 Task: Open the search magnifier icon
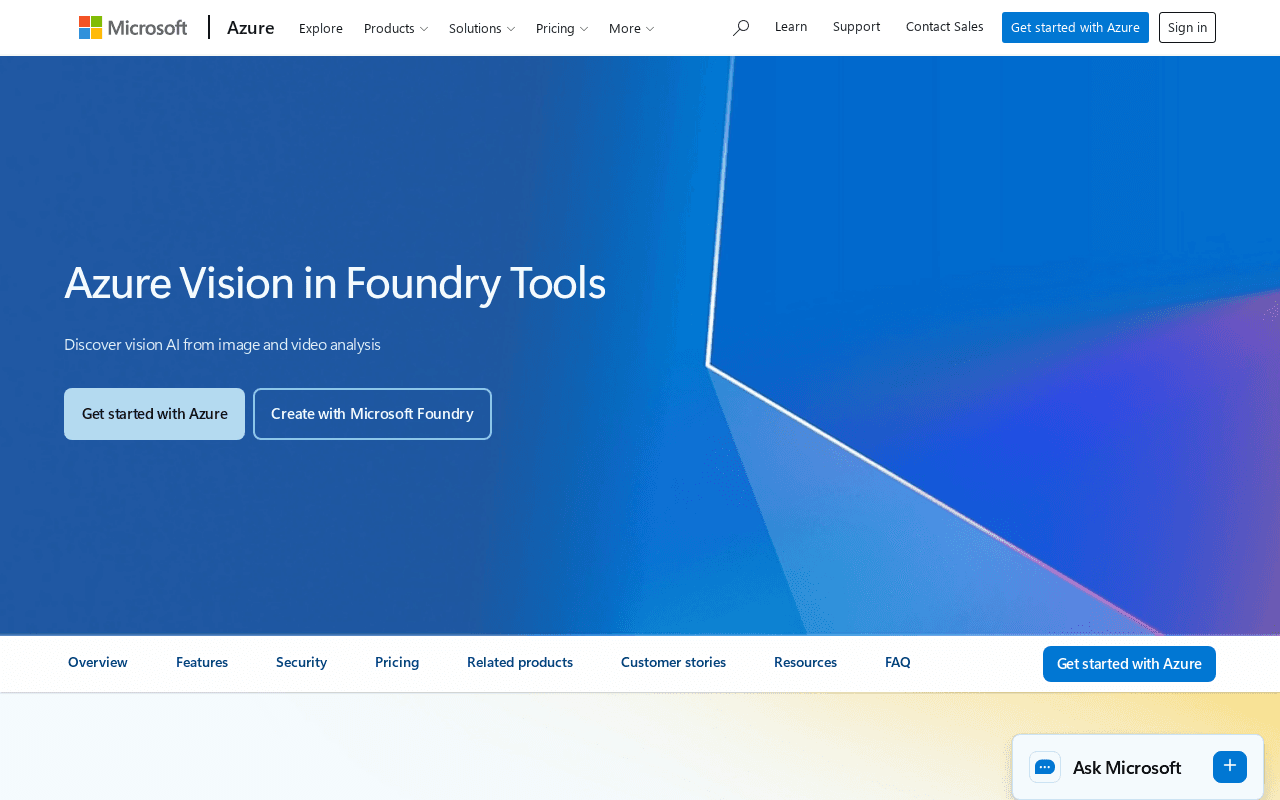(741, 28)
